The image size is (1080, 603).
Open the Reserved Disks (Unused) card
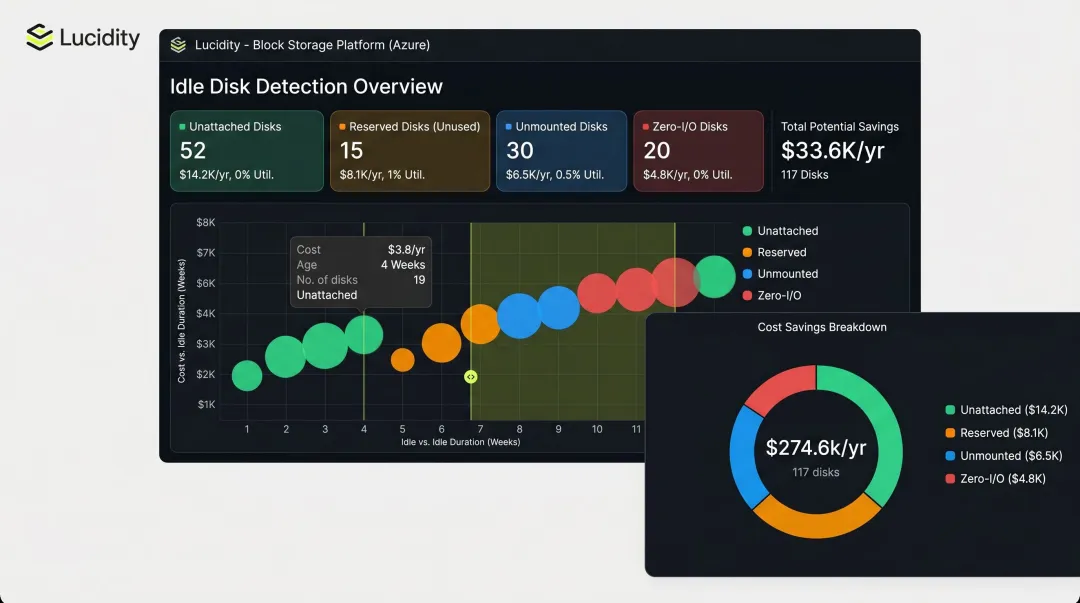410,151
